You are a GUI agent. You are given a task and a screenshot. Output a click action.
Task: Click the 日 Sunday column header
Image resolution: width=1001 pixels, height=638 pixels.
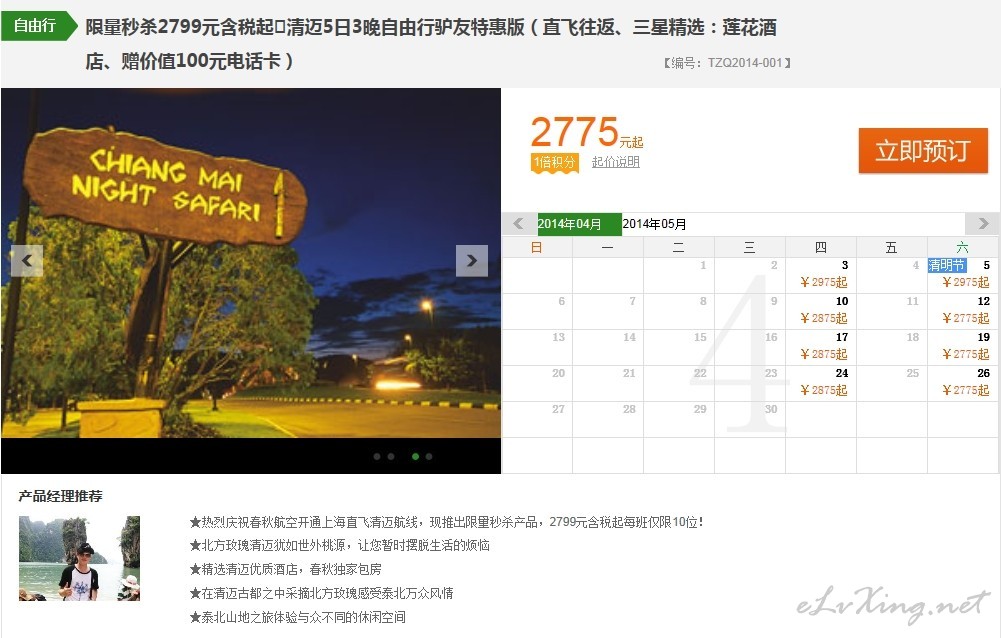(x=537, y=247)
